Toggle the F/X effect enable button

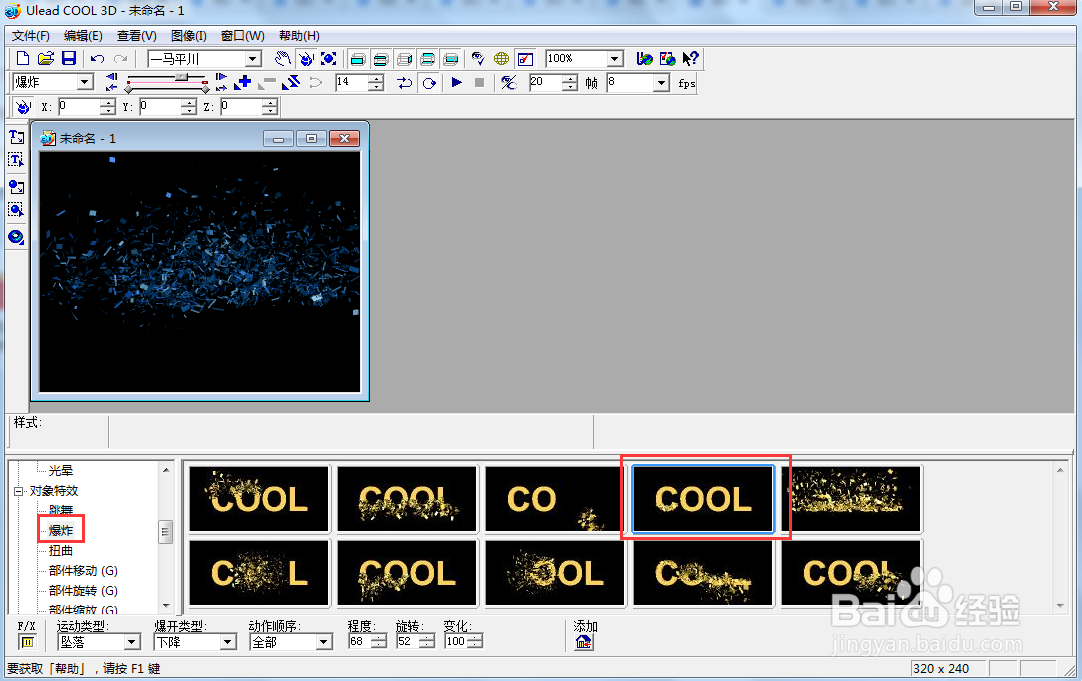28,642
